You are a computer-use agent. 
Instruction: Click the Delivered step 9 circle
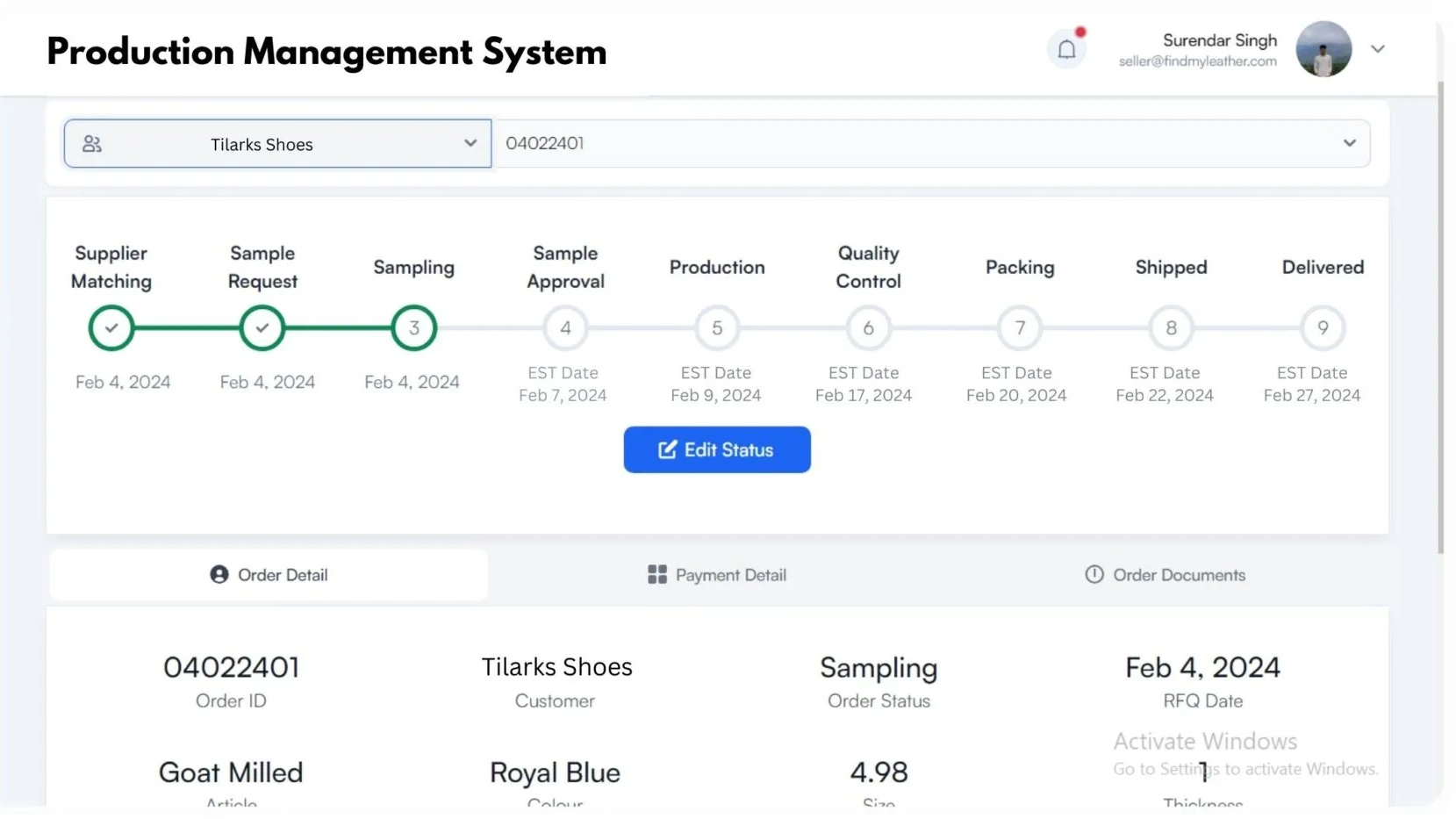(1323, 327)
